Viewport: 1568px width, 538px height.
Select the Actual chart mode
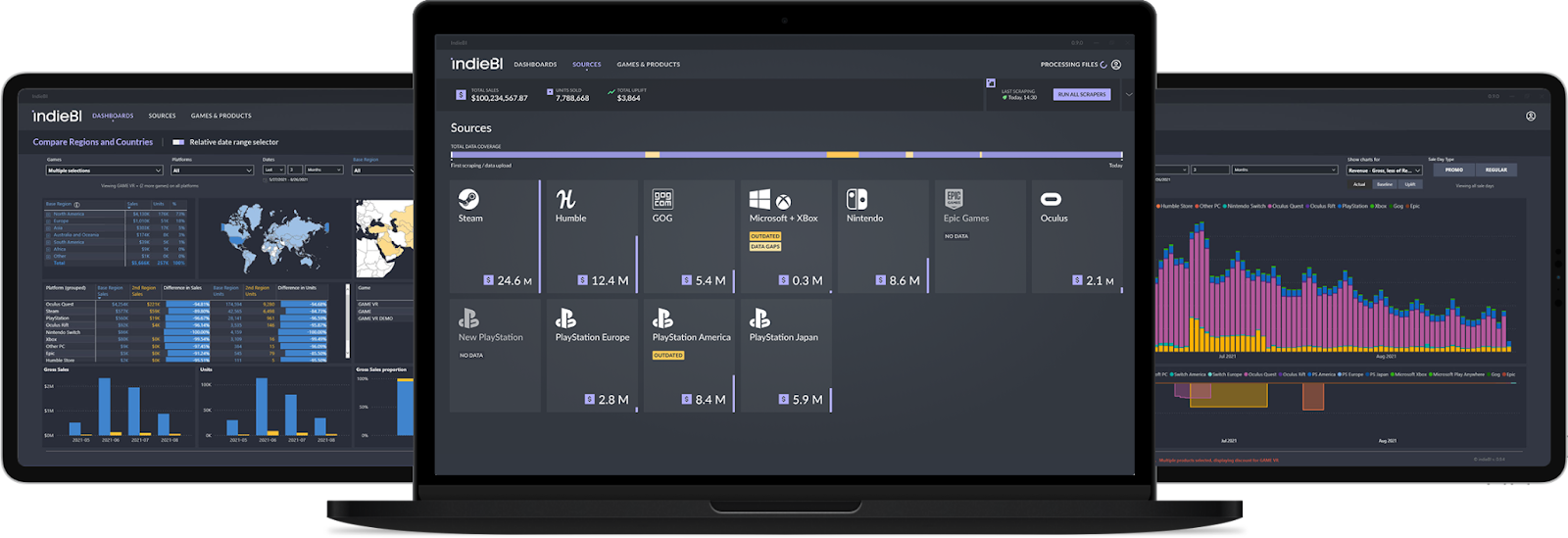coord(1359,184)
